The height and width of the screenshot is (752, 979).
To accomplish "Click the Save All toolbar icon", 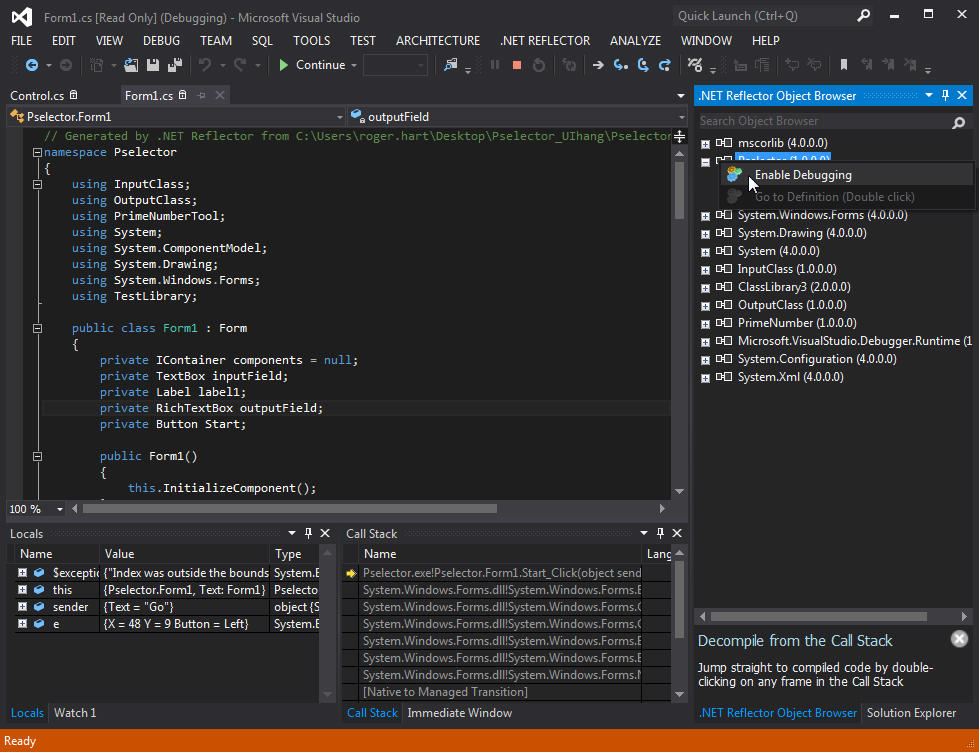I will pos(174,65).
